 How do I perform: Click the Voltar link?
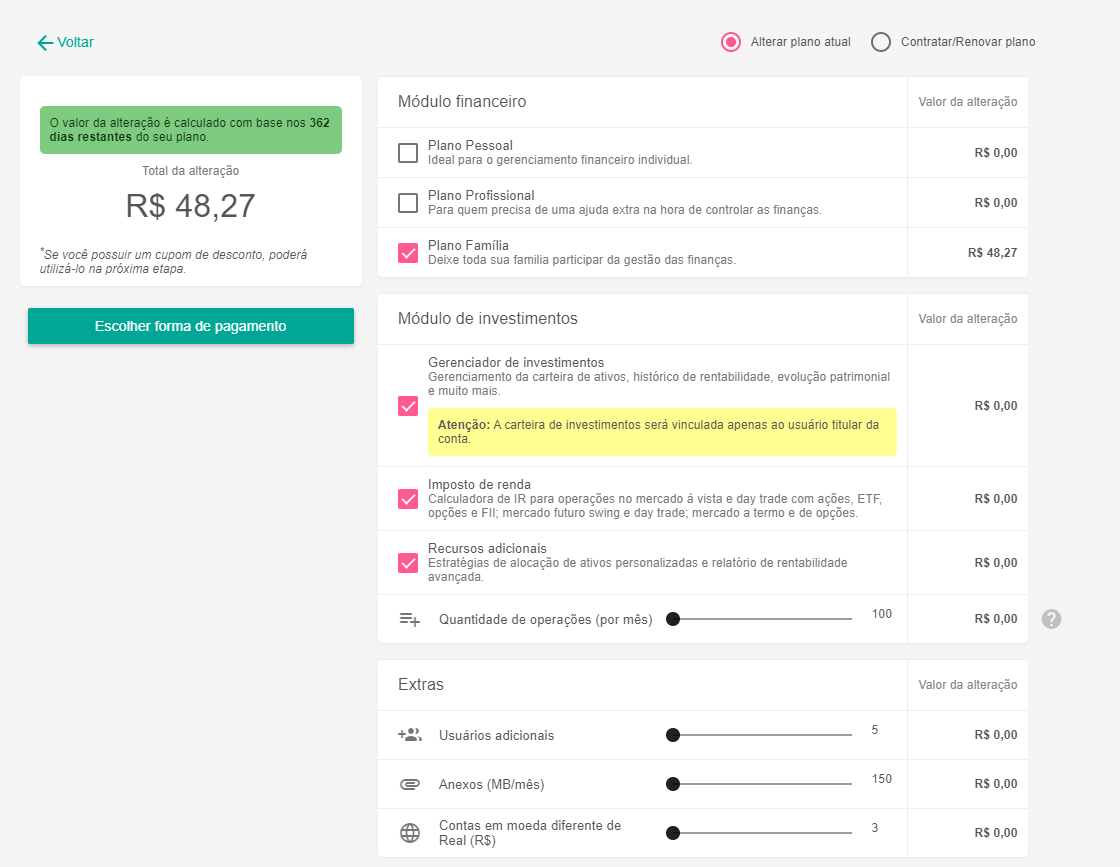coord(75,43)
